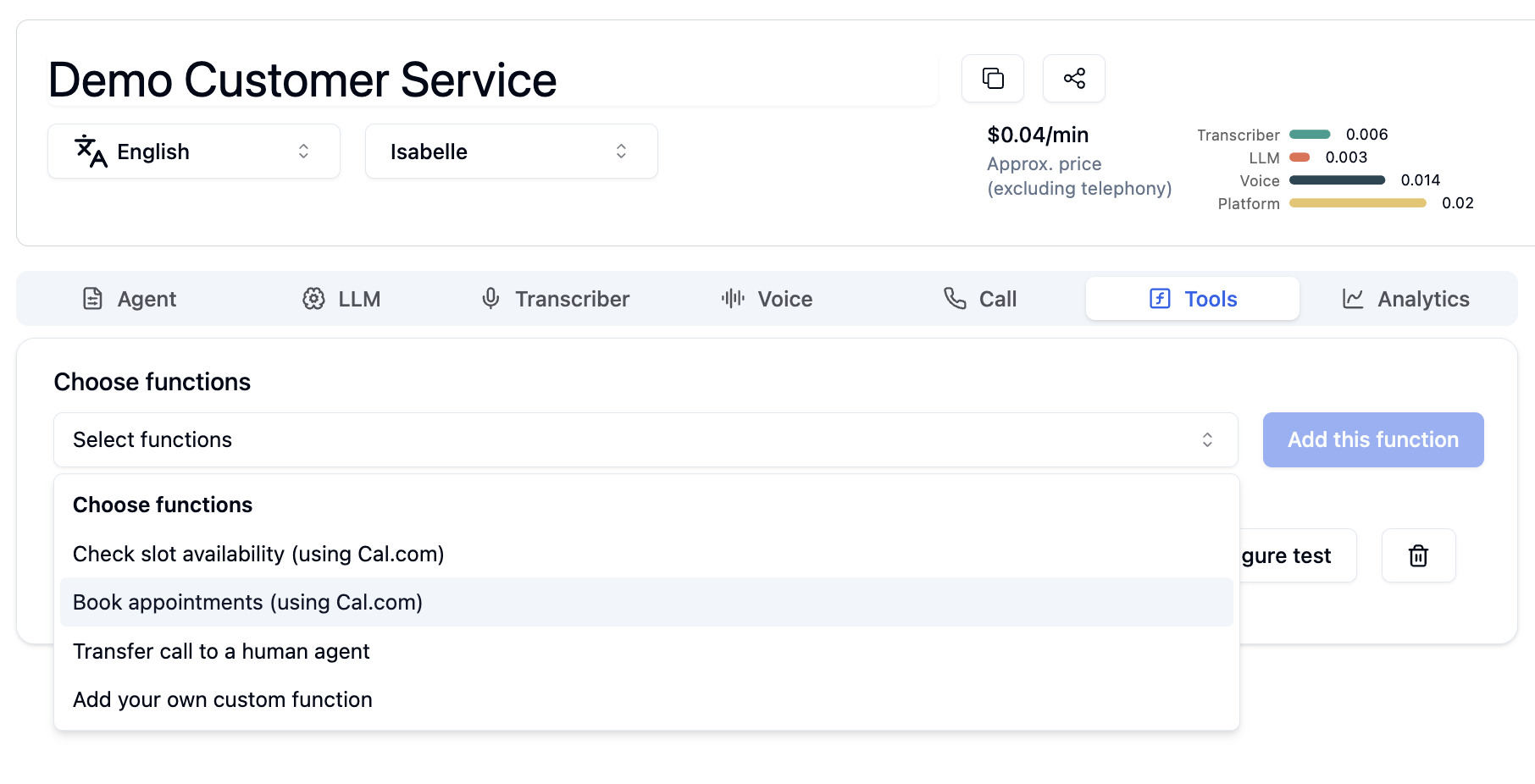
Task: Click the Voice value 0.014
Action: pyautogui.click(x=1421, y=180)
